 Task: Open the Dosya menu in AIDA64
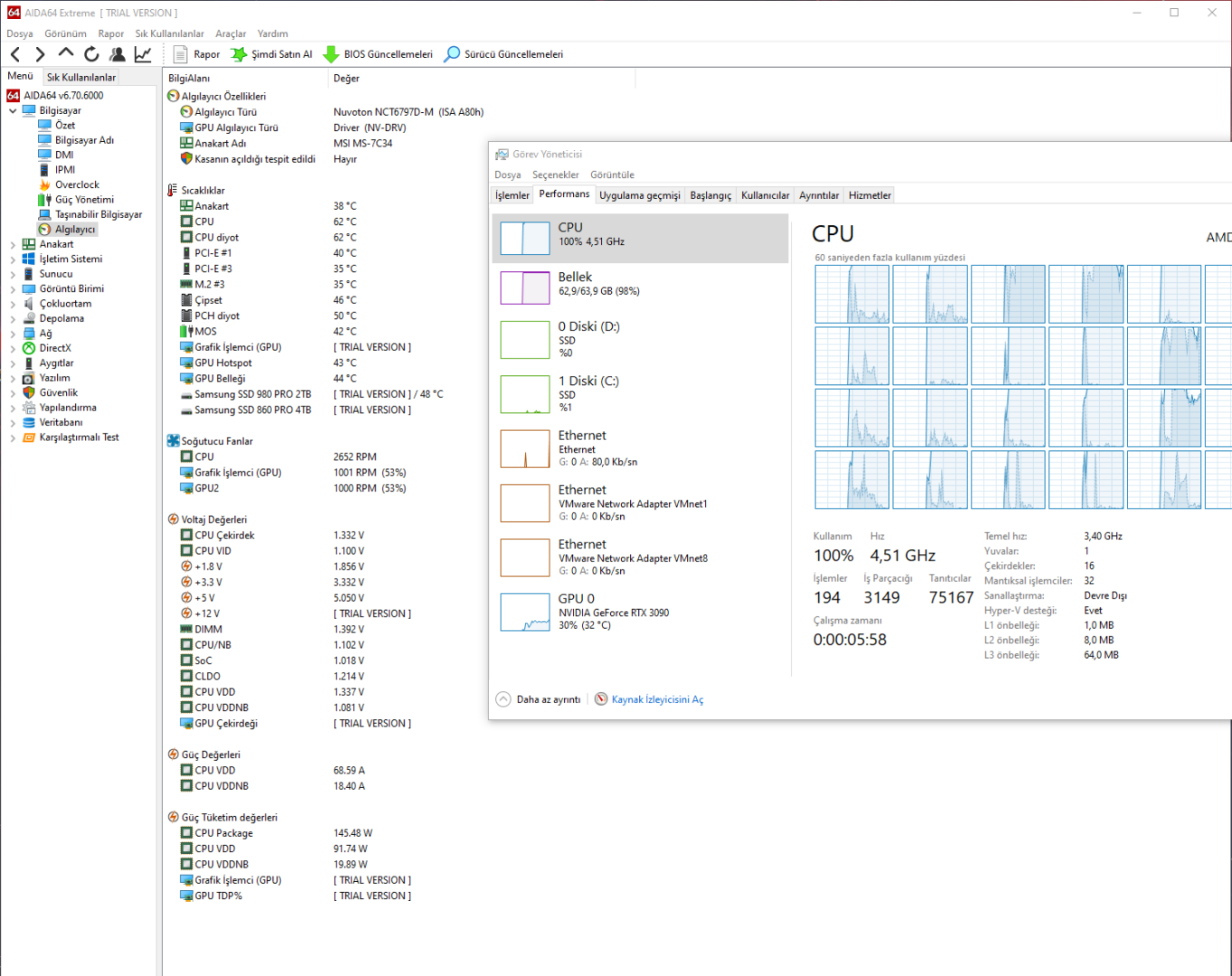pyautogui.click(x=20, y=33)
